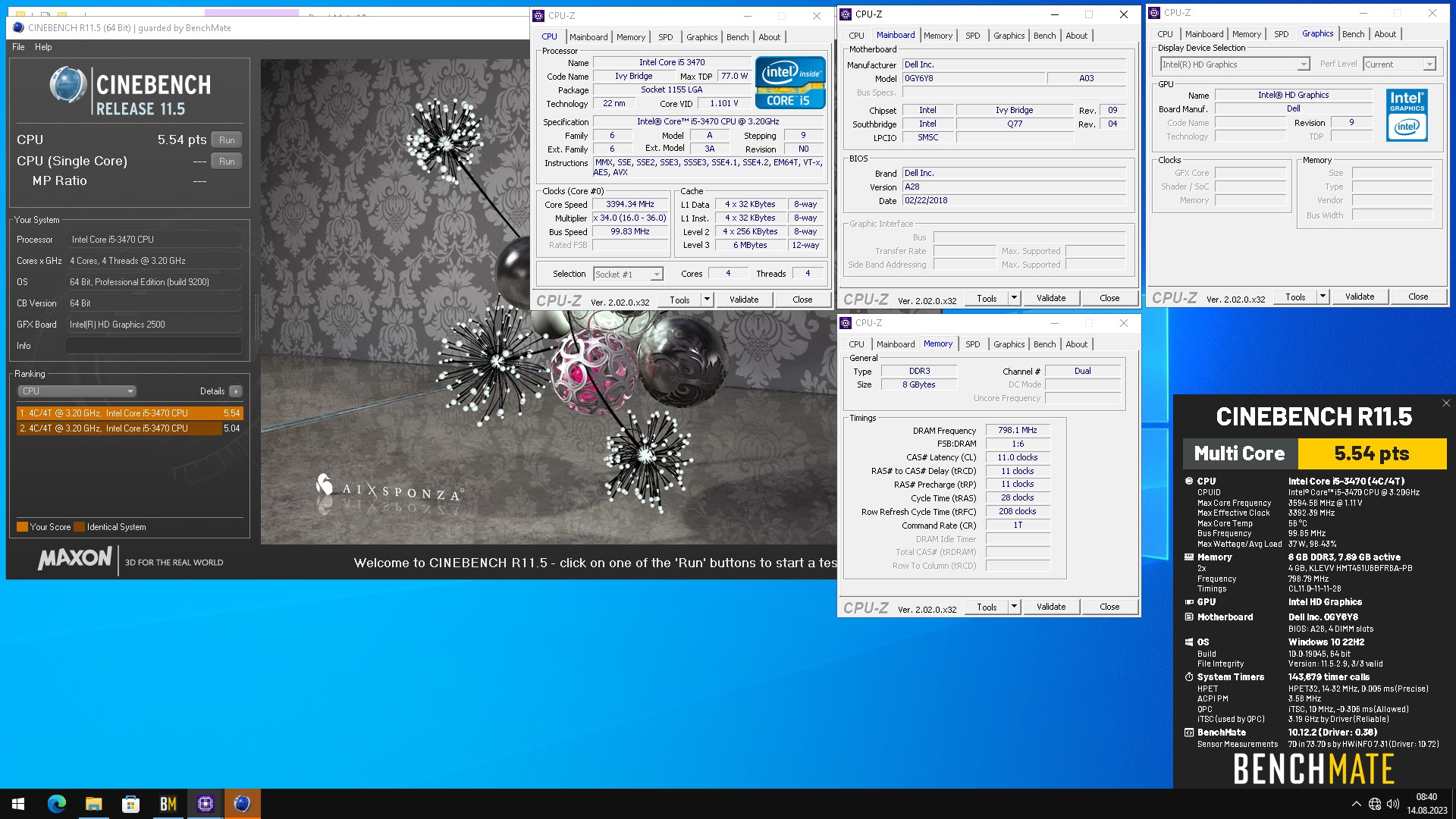The height and width of the screenshot is (819, 1456).
Task: Expand Tools arrow in CPU-Z Graphics window
Action: click(1323, 297)
